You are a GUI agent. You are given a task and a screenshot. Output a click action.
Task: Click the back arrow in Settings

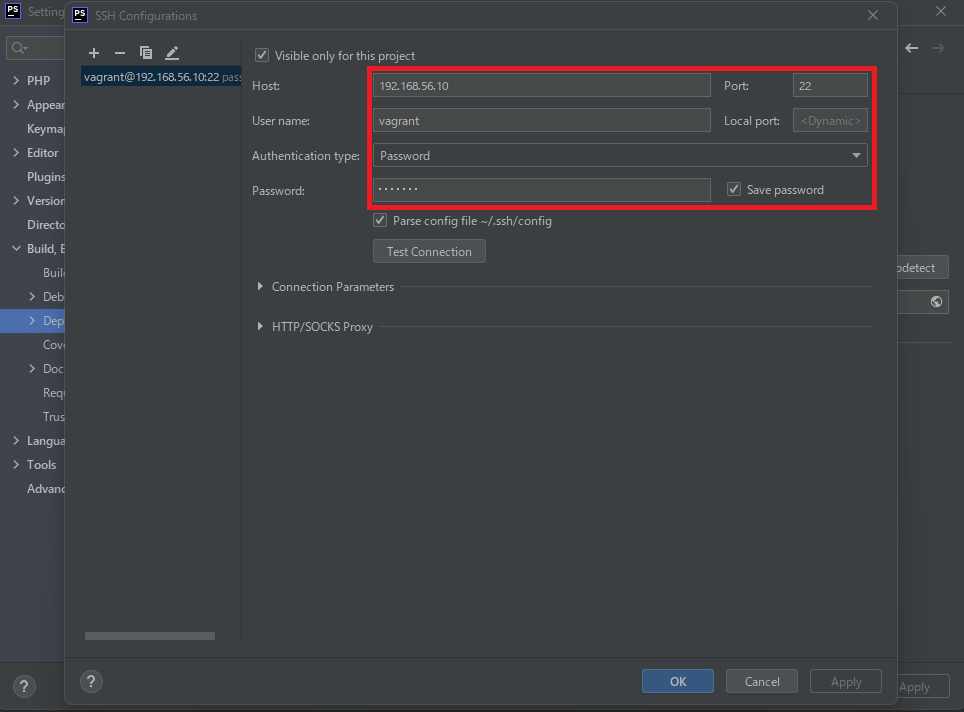[911, 48]
